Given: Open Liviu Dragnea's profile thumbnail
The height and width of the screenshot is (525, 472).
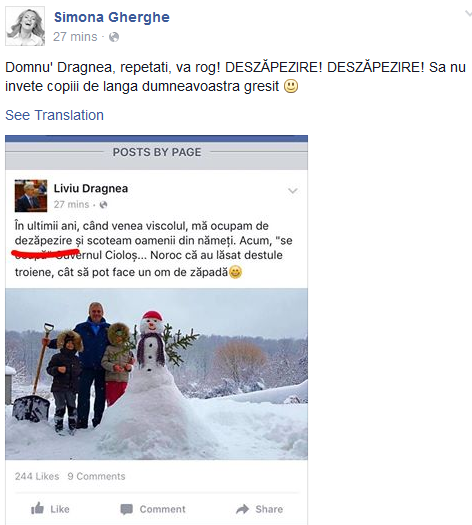Looking at the screenshot, I should coord(31,196).
